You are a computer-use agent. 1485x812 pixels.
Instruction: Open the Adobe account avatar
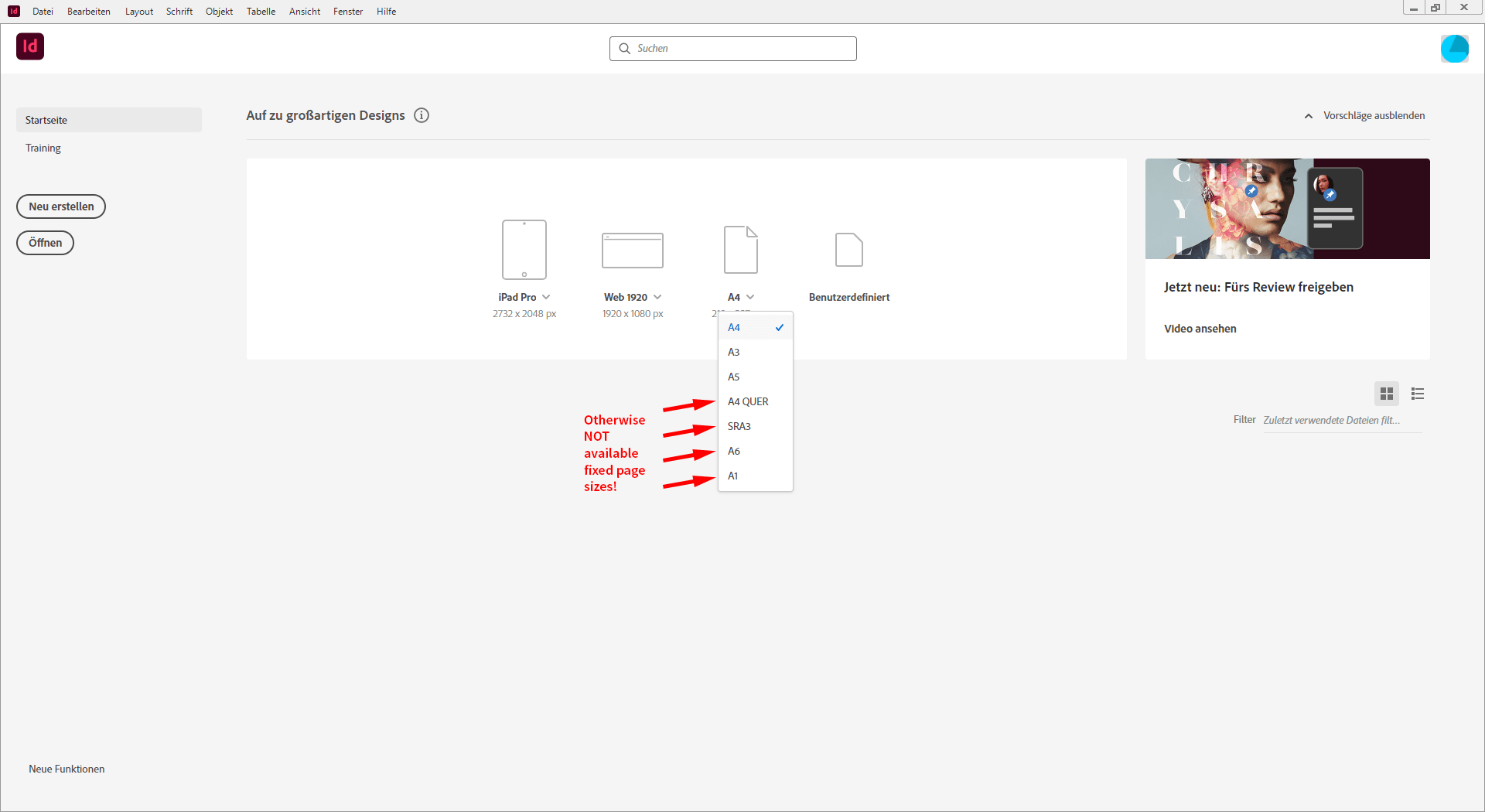click(x=1456, y=48)
